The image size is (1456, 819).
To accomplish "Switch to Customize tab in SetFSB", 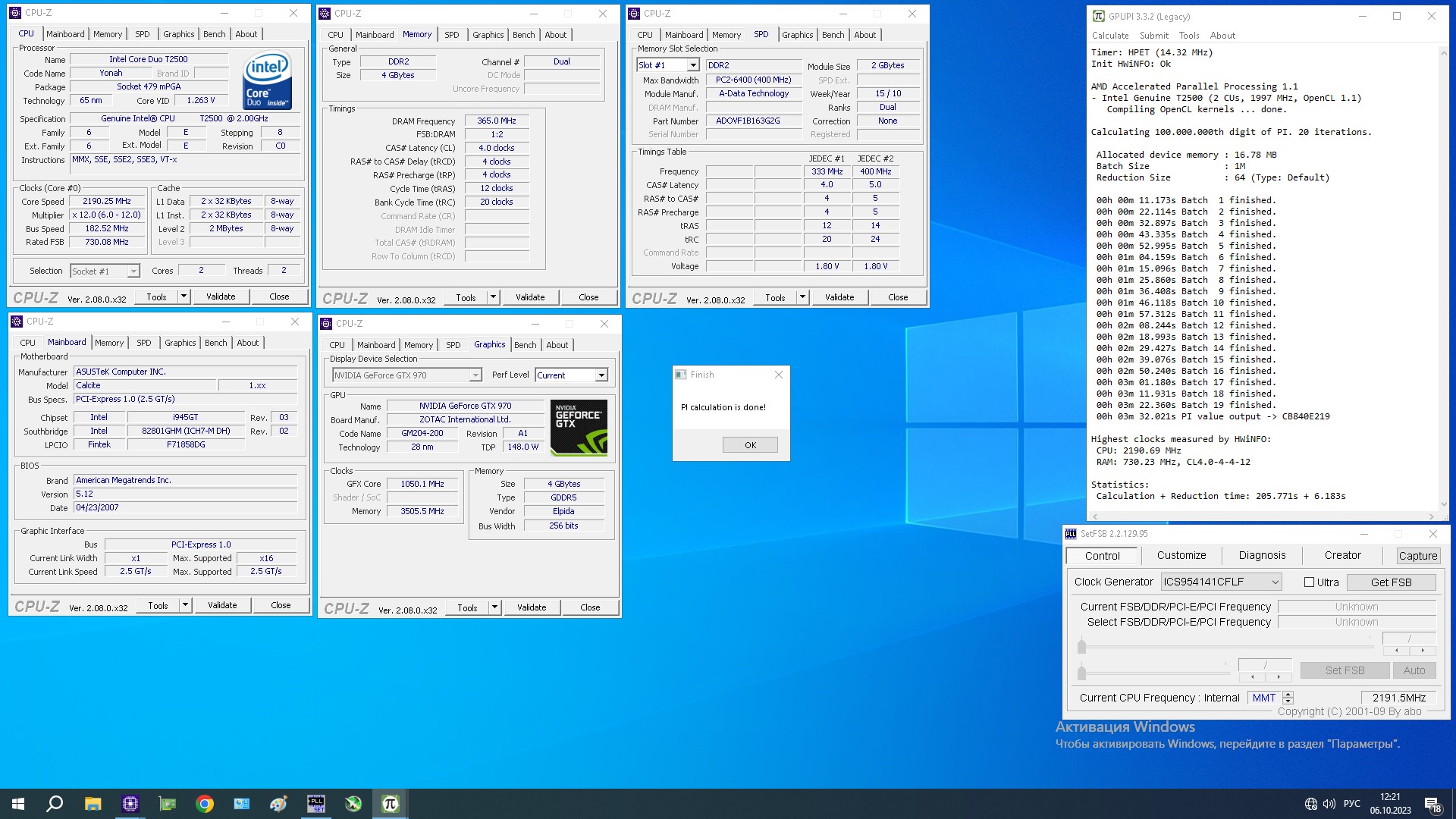I will click(x=1181, y=555).
